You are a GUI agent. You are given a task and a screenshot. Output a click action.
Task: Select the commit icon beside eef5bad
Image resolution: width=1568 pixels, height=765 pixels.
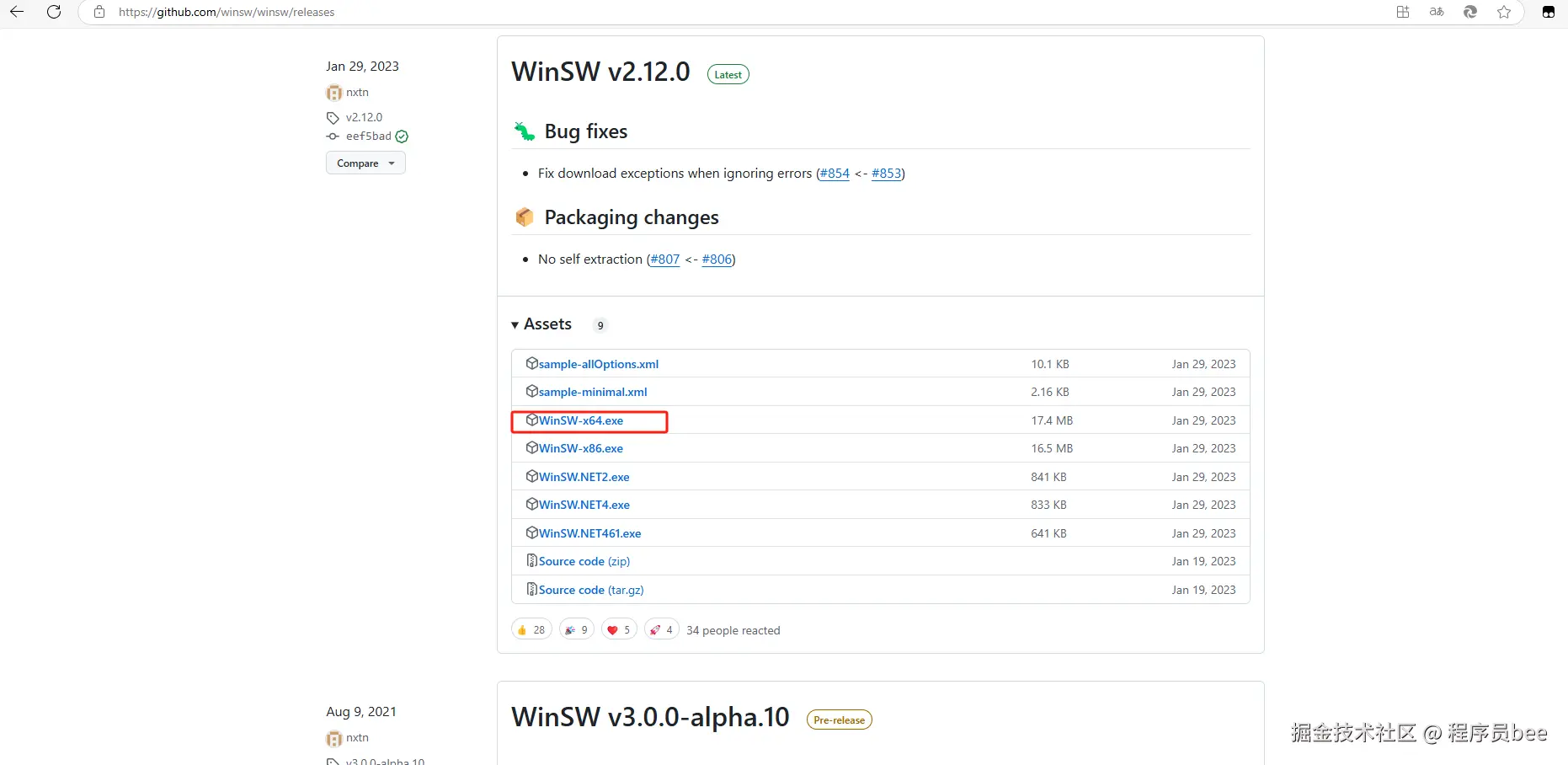[333, 136]
